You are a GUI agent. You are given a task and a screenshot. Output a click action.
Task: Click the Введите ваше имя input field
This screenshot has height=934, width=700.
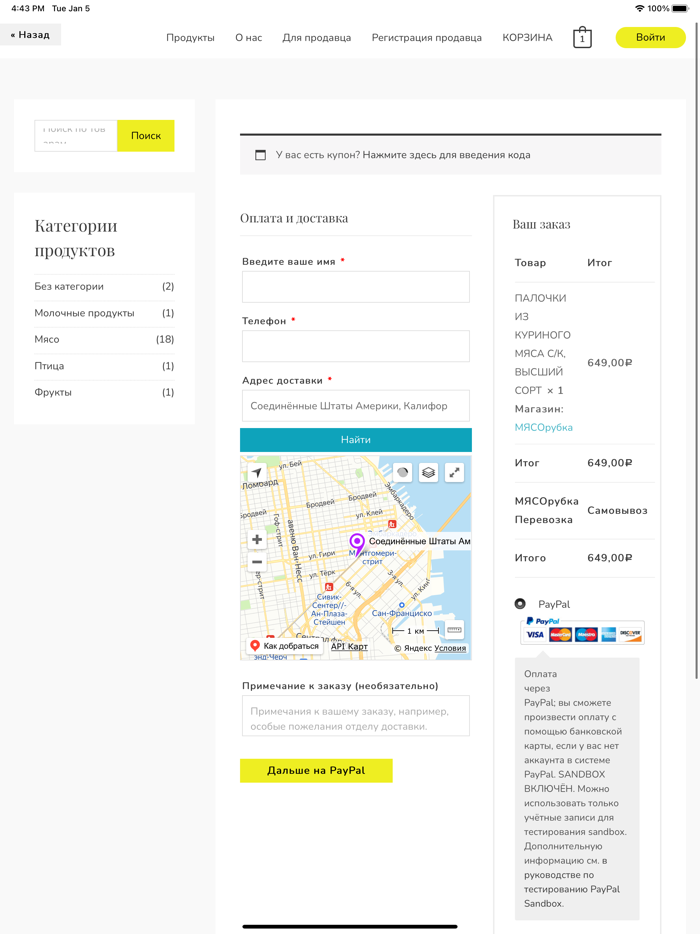[x=355, y=287]
